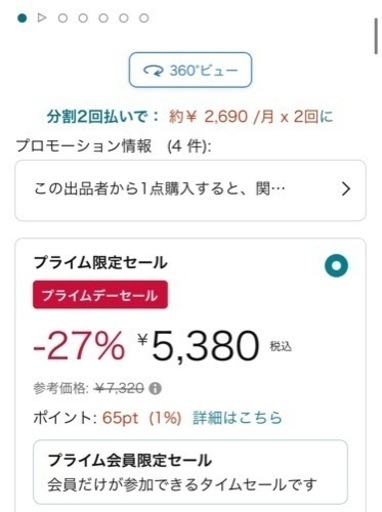Click the プライム会員限定セール info box
382x512 pixels.
coord(190,472)
